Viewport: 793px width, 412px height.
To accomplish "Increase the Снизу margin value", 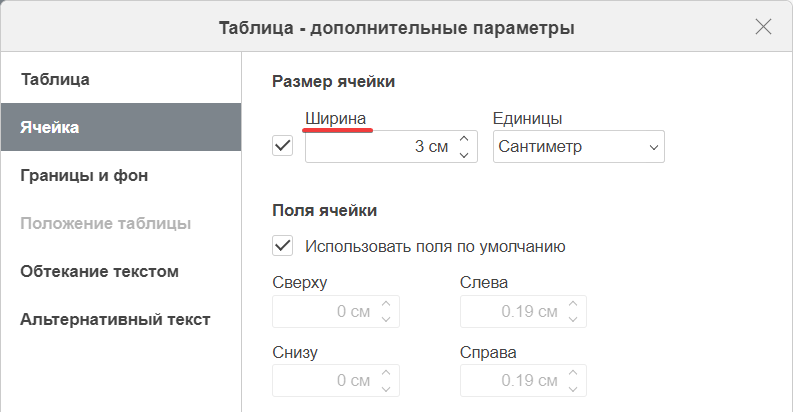I will click(x=386, y=373).
